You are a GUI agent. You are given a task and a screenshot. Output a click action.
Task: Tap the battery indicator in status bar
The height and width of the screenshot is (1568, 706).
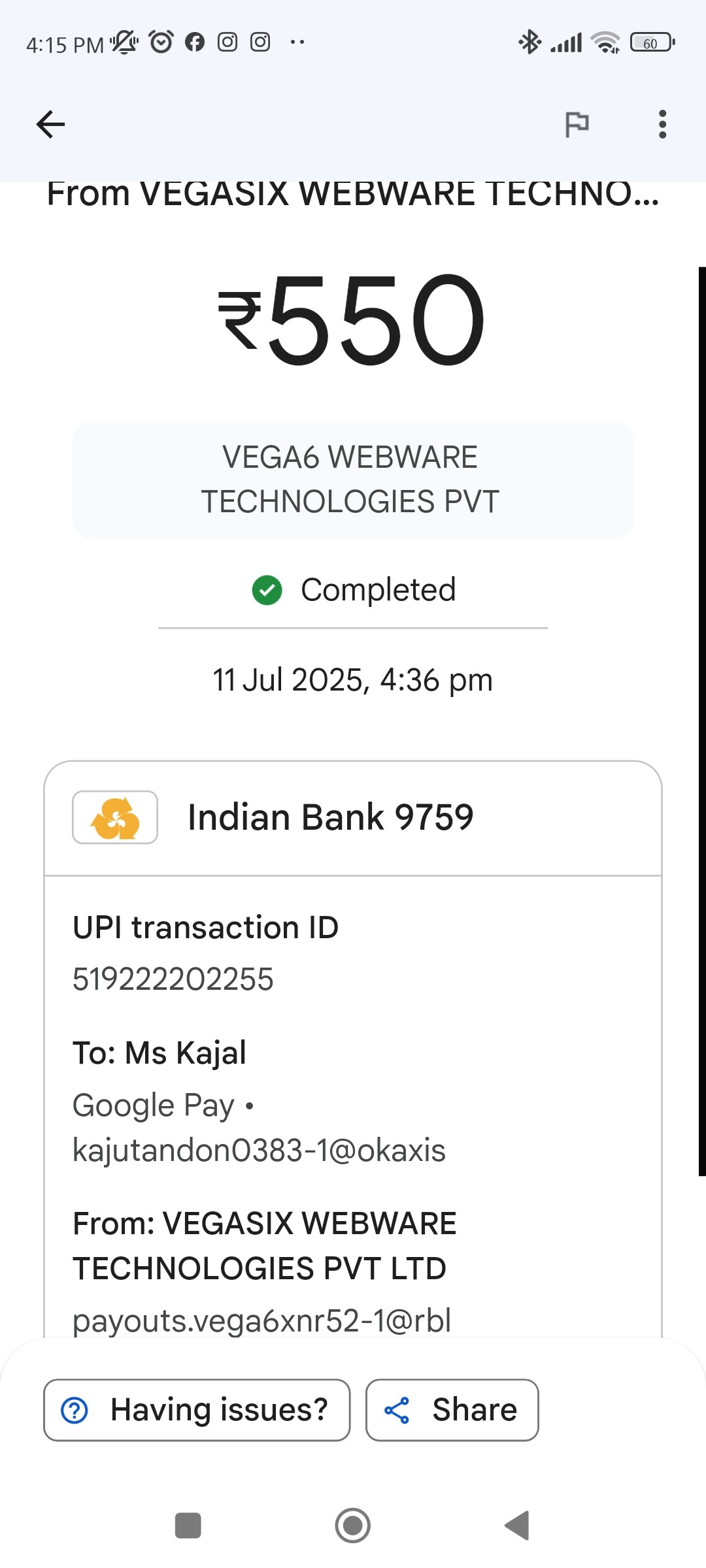651,43
